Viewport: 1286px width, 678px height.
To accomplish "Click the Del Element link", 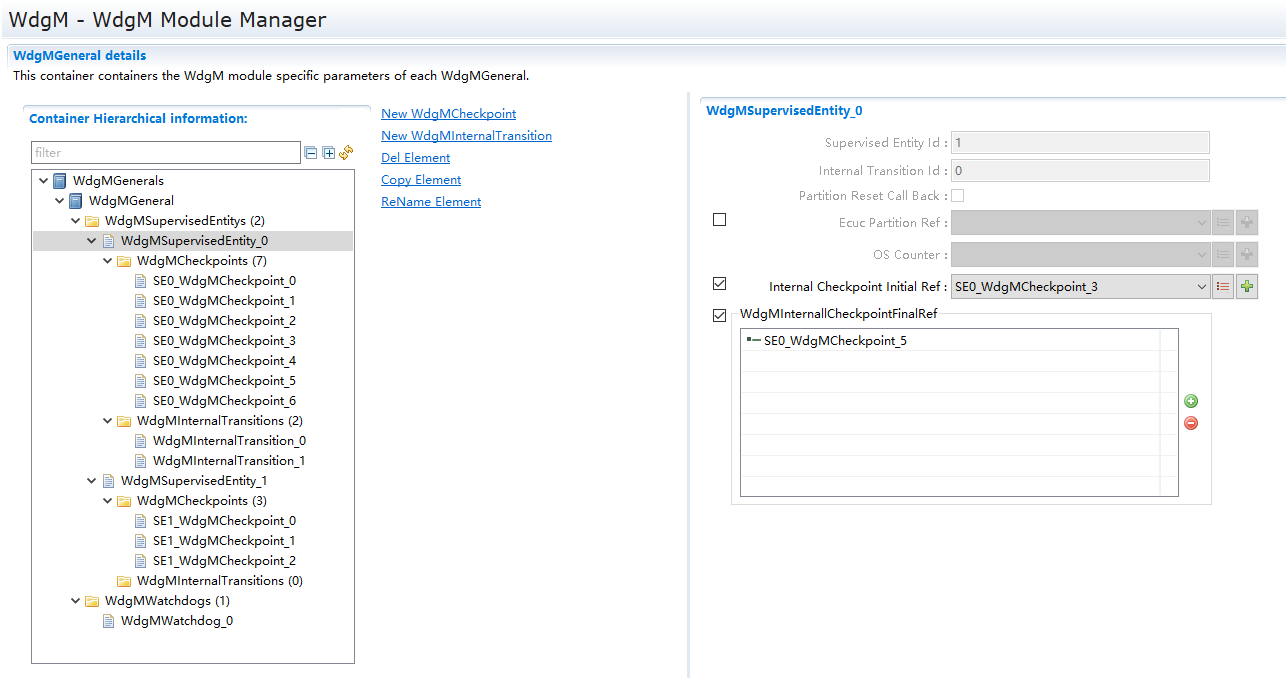I will click(x=415, y=158).
